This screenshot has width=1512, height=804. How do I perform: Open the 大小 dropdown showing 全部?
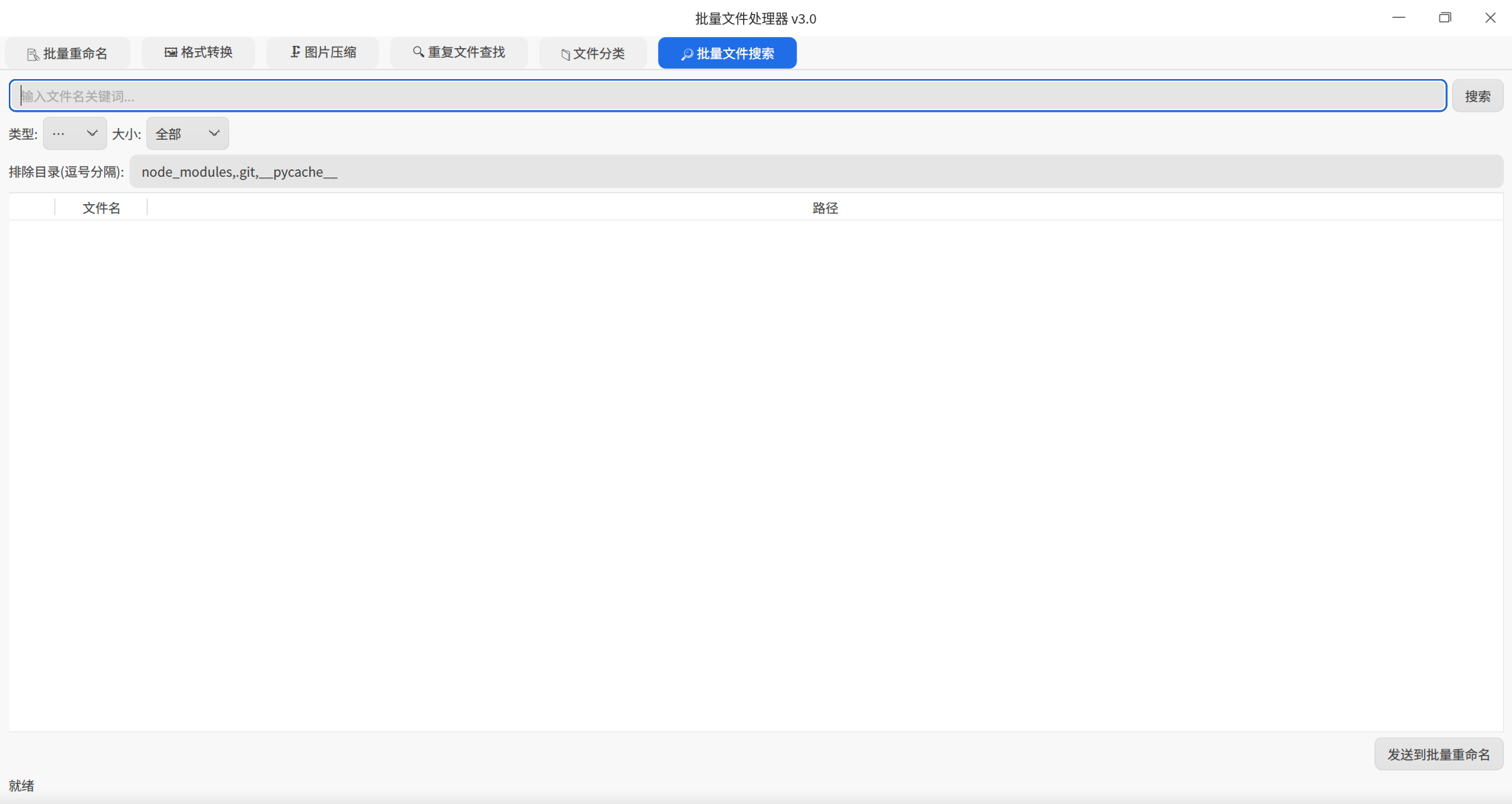tap(188, 134)
